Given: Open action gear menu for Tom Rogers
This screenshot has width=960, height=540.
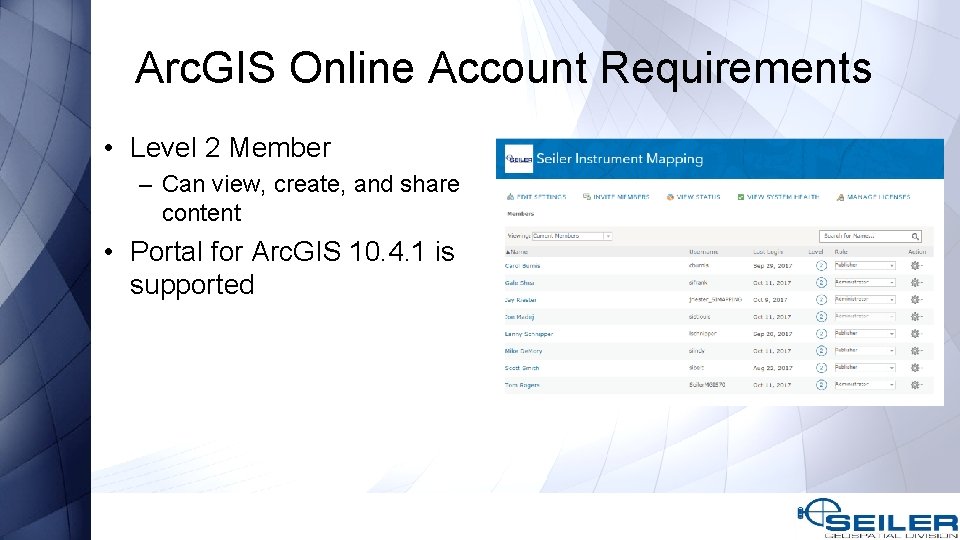Looking at the screenshot, I should [x=916, y=385].
